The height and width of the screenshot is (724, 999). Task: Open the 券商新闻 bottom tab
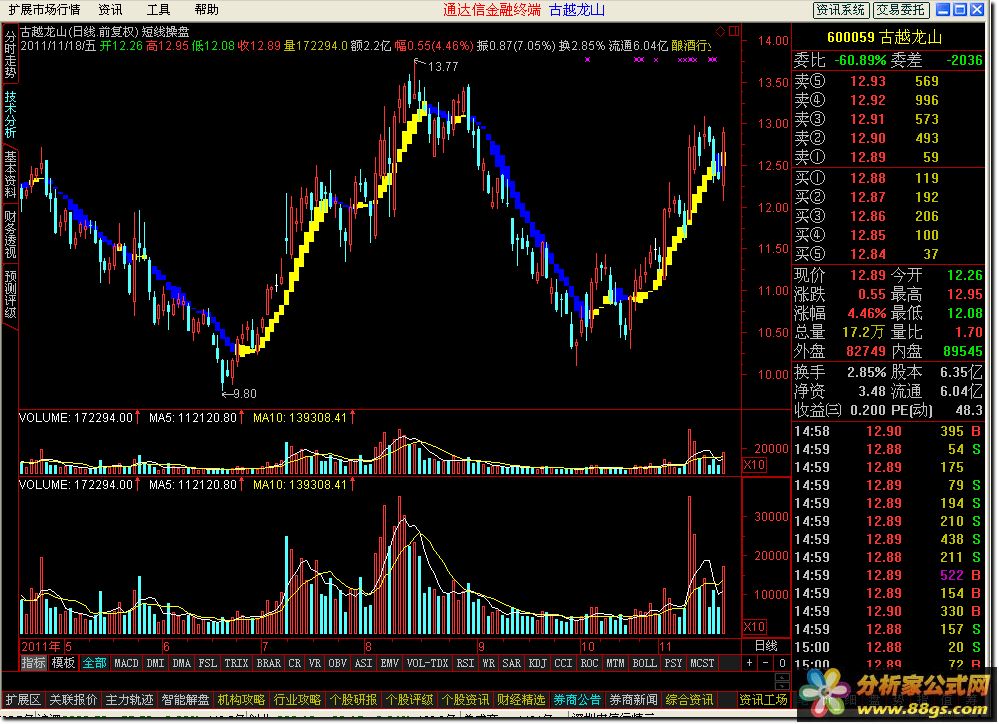[x=633, y=700]
